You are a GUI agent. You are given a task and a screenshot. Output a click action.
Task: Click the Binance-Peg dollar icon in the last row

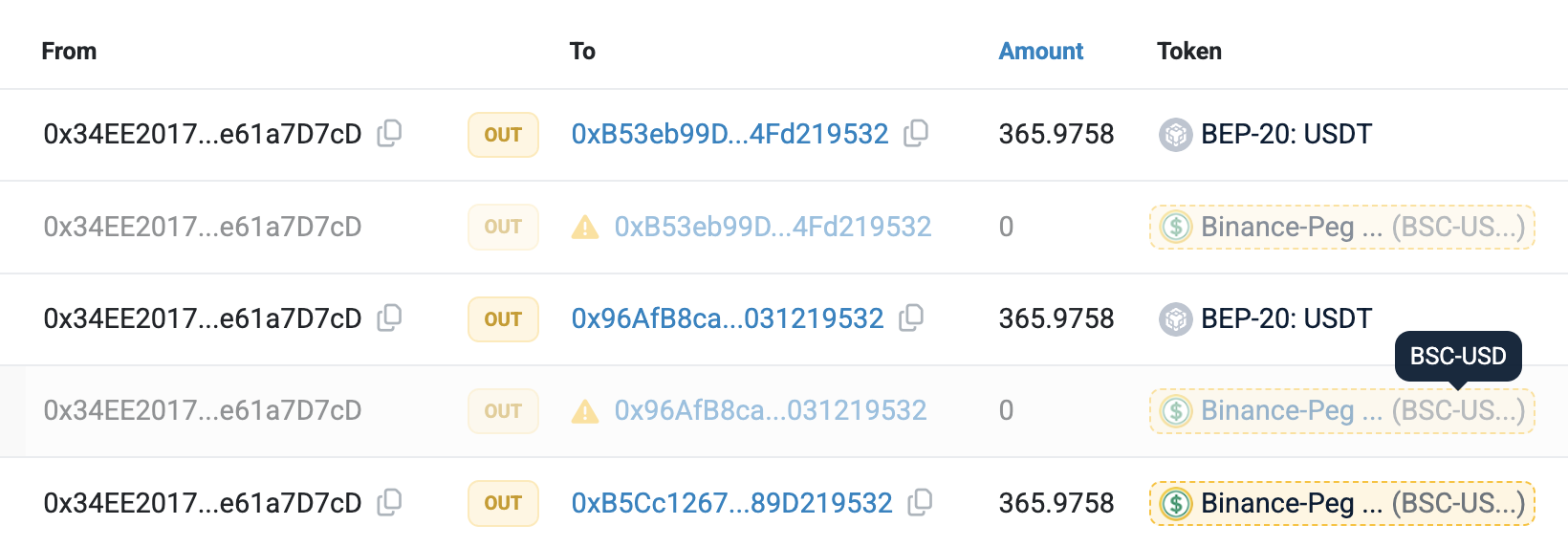click(1175, 503)
